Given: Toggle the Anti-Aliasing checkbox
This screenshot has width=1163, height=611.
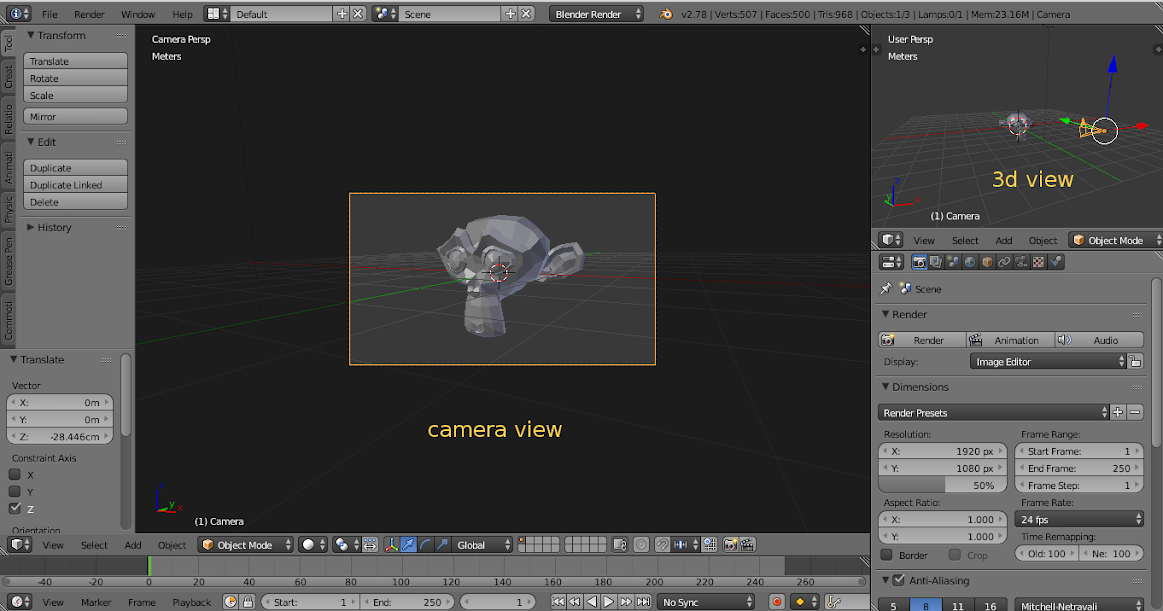Looking at the screenshot, I should pyautogui.click(x=898, y=580).
